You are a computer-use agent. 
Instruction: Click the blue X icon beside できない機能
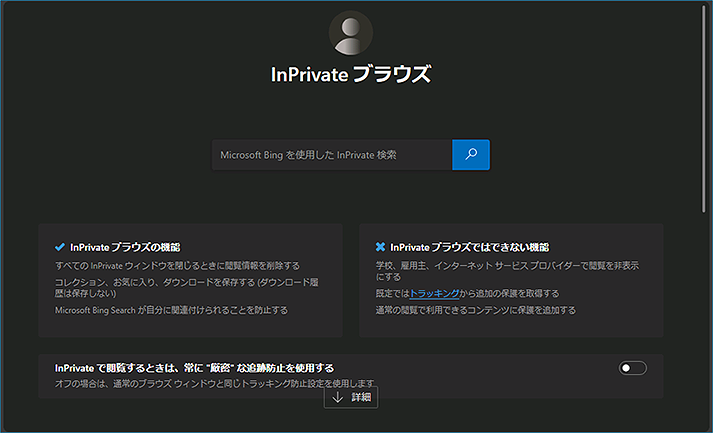coord(380,247)
